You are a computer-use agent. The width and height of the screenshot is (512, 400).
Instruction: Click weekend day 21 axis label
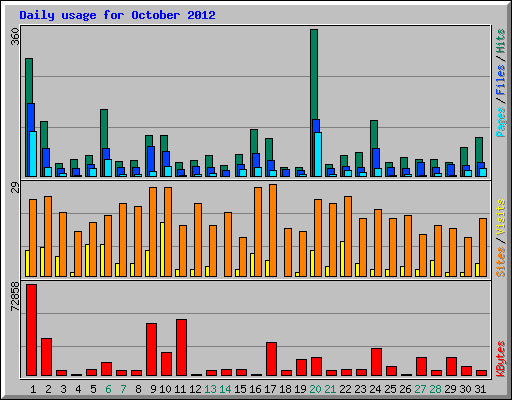(x=330, y=389)
